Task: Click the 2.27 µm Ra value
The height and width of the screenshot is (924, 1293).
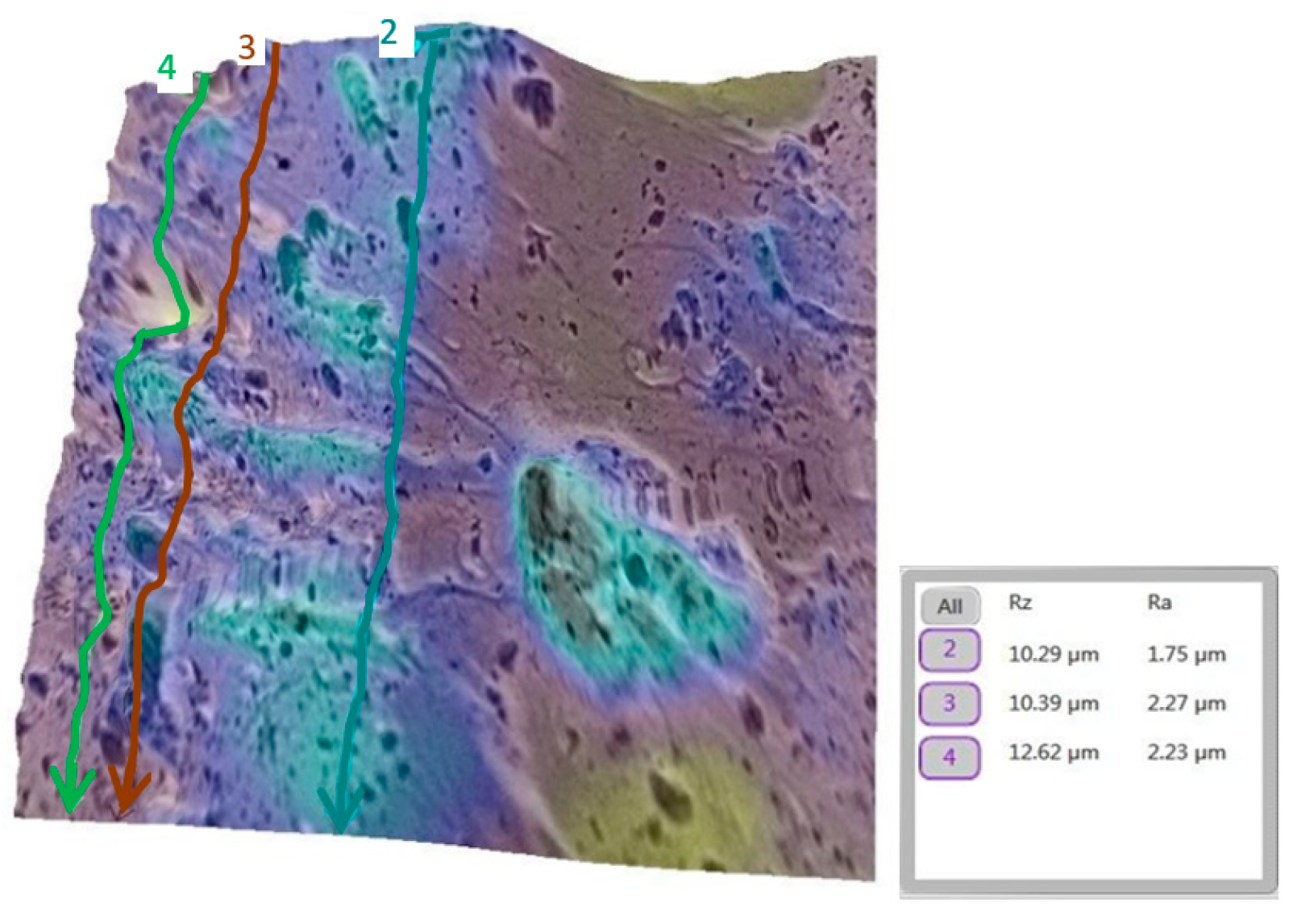Action: point(1186,703)
